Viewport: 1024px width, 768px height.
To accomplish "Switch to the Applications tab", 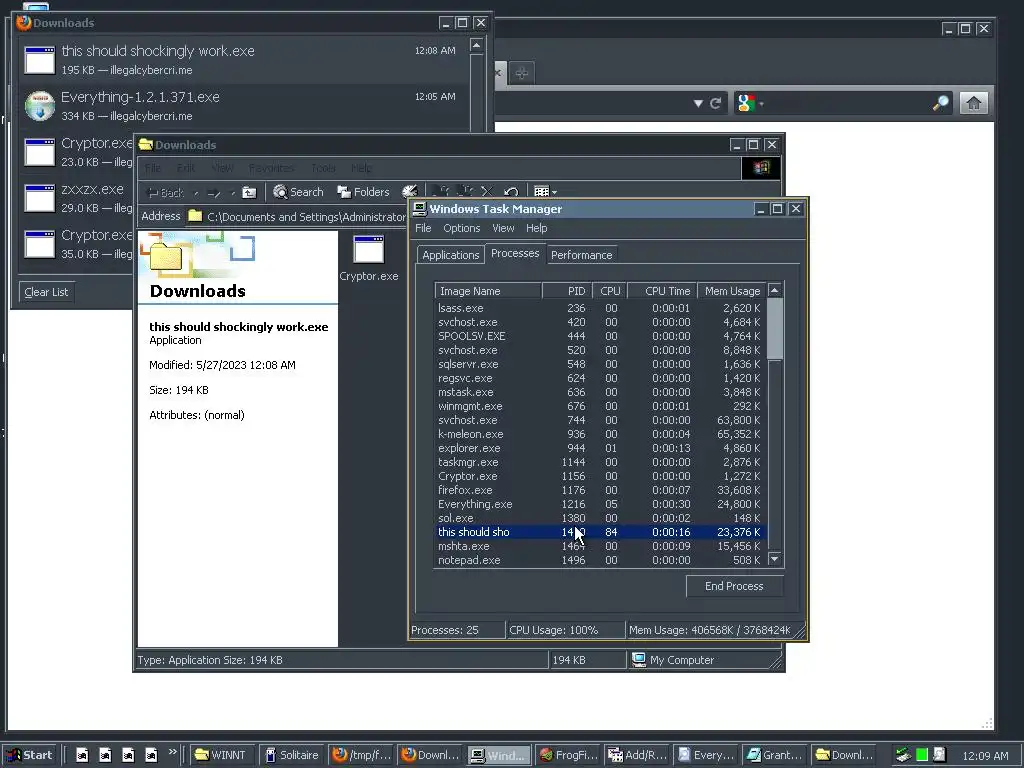I will [x=451, y=255].
